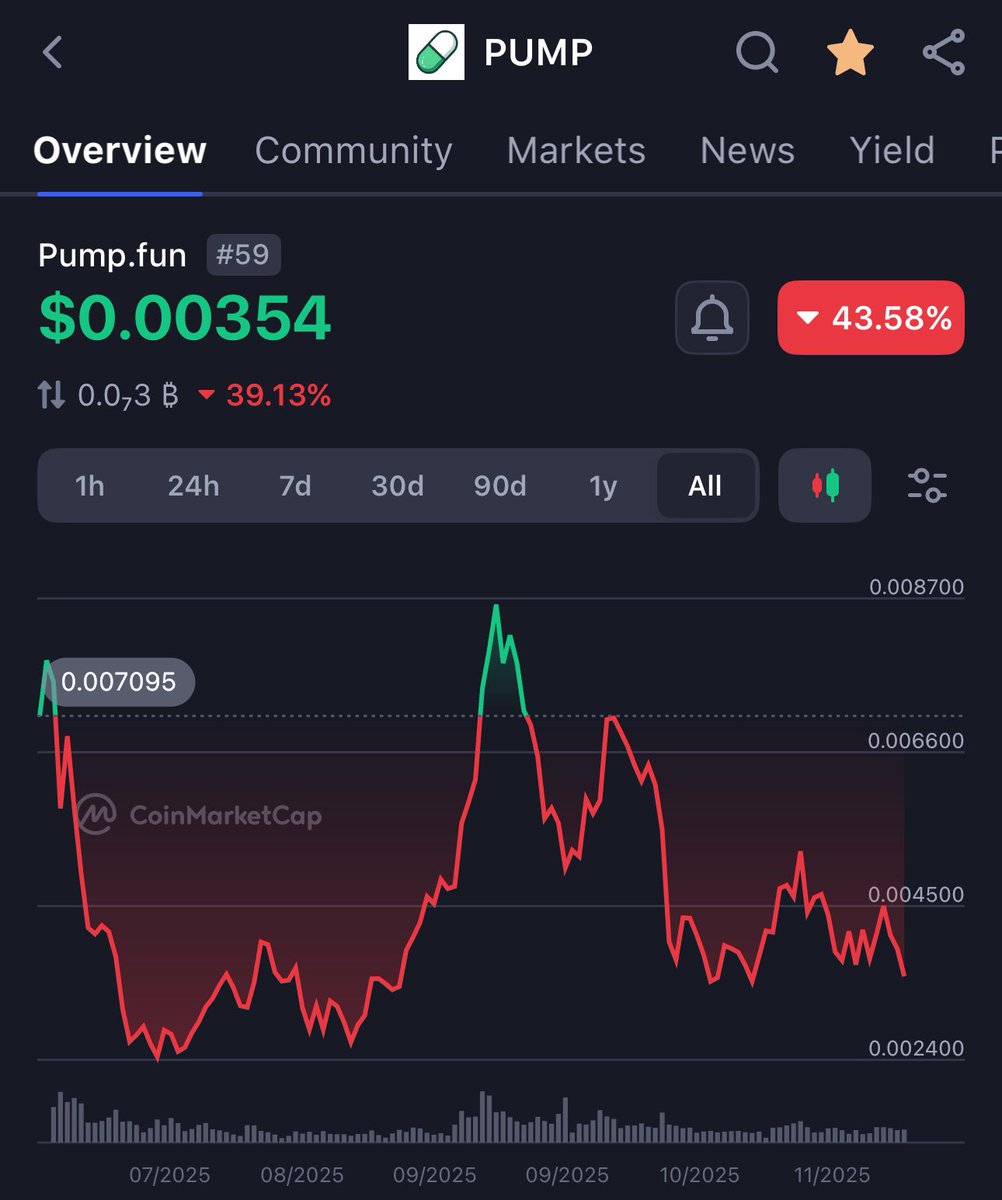This screenshot has height=1200, width=1002.
Task: Tap the red 43.58% change badge
Action: coord(871,318)
